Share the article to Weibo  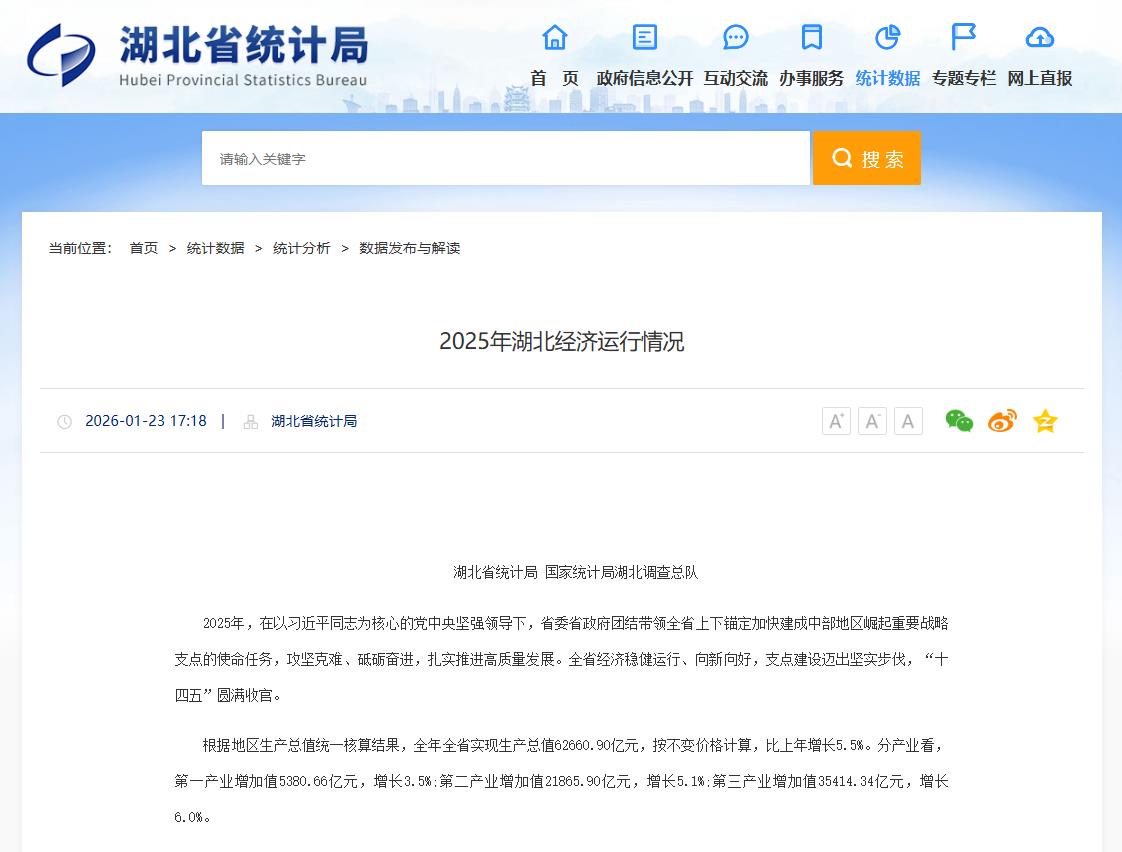(x=1002, y=421)
